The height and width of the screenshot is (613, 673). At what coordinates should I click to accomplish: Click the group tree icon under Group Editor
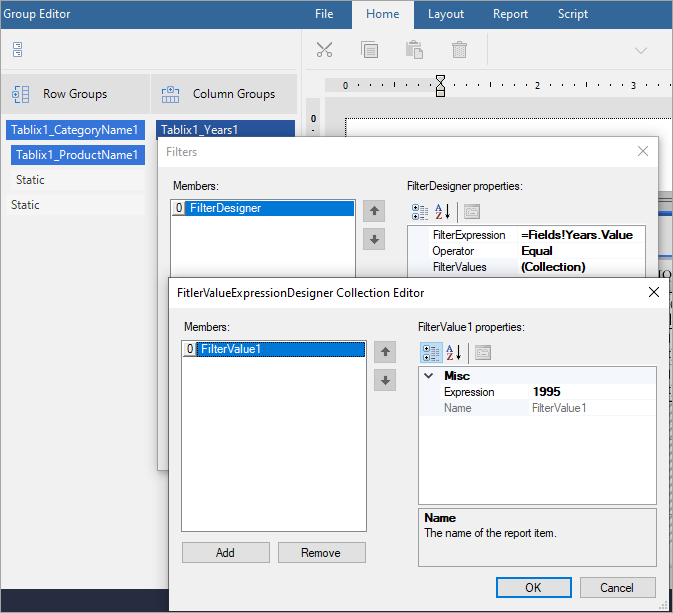18,50
